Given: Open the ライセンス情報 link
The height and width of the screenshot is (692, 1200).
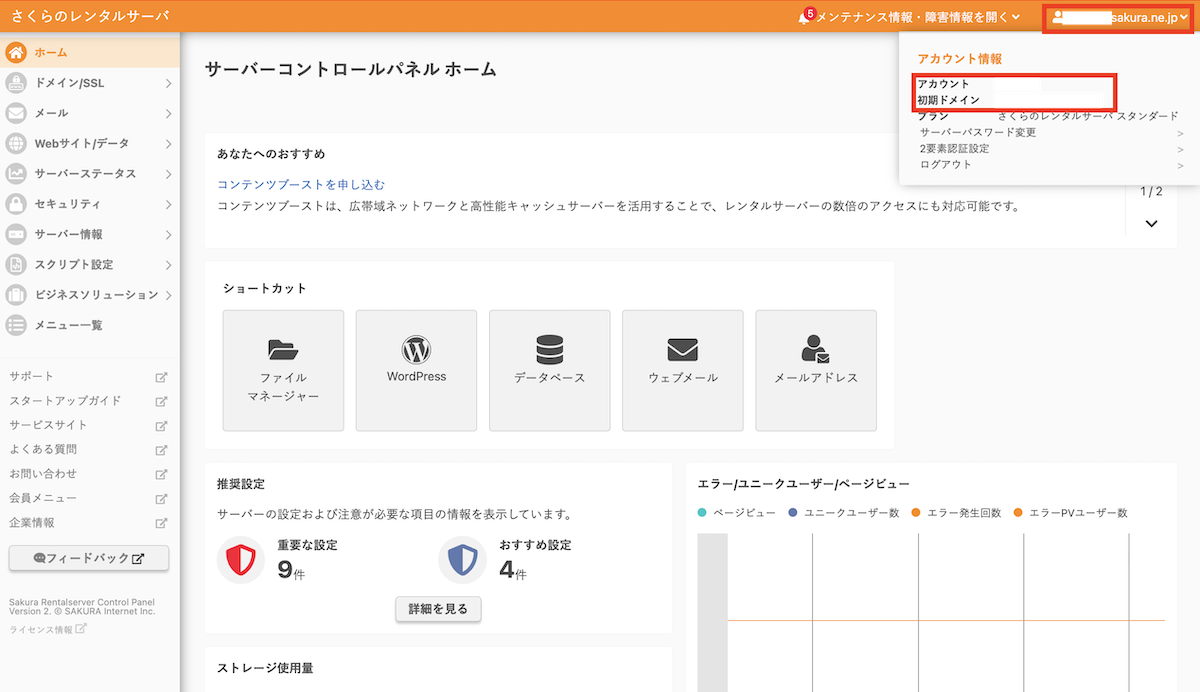Looking at the screenshot, I should (x=48, y=629).
